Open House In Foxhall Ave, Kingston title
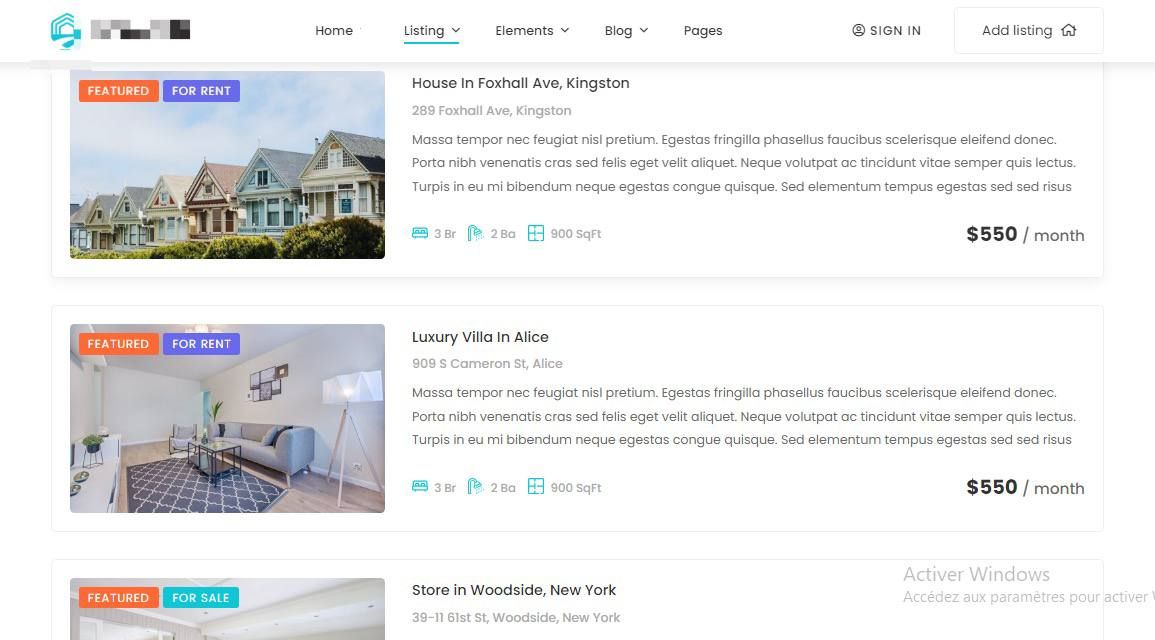 (521, 83)
